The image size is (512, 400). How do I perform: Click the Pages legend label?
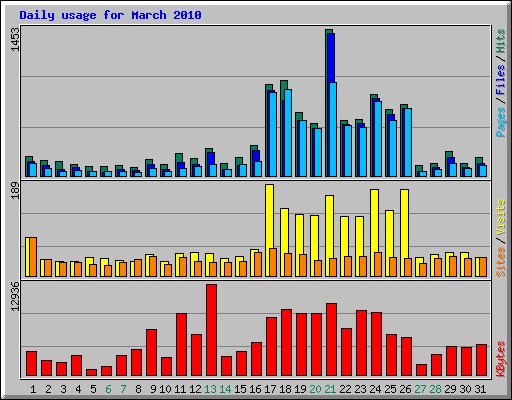click(501, 122)
